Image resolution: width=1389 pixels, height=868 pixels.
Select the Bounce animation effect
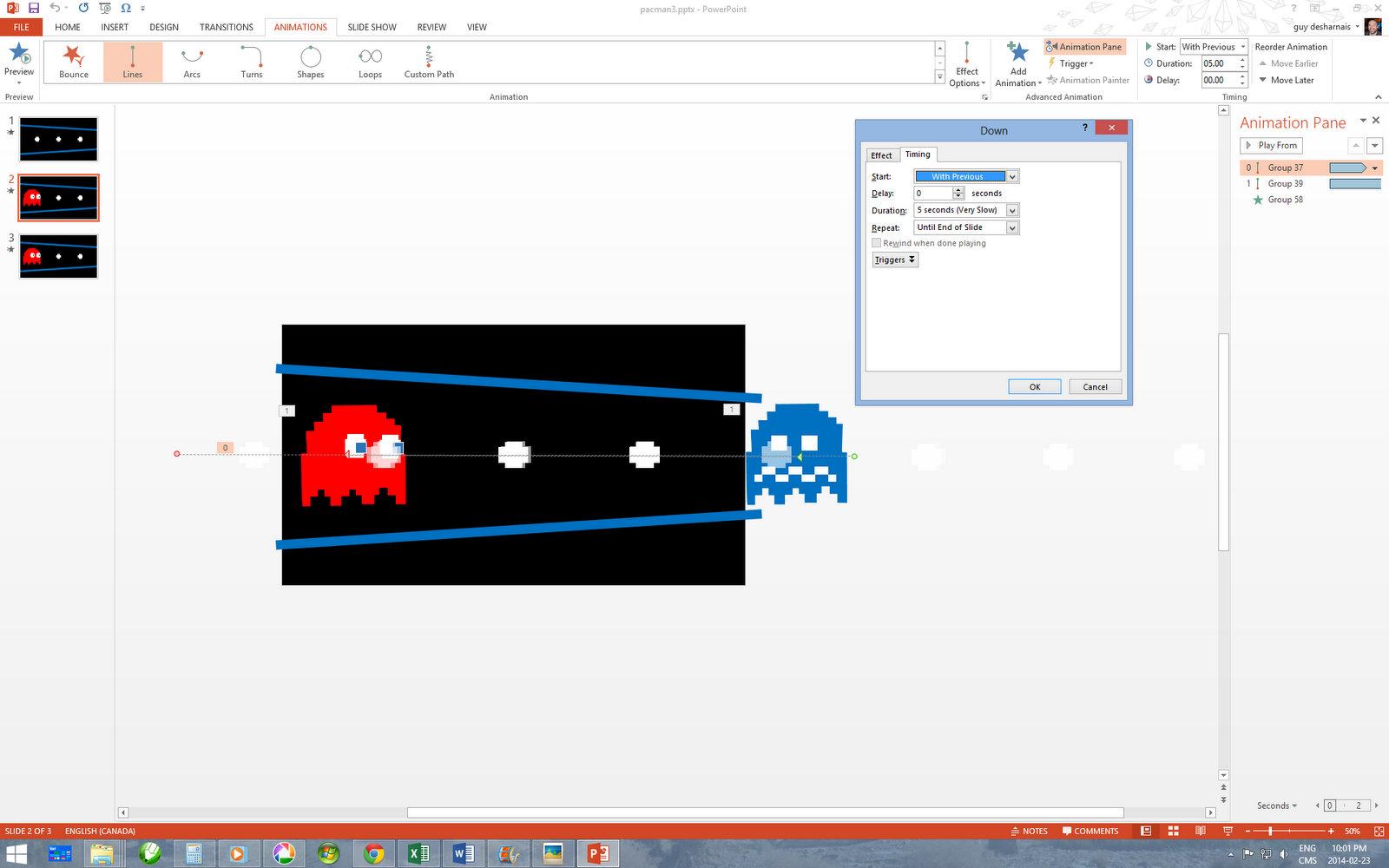click(74, 62)
